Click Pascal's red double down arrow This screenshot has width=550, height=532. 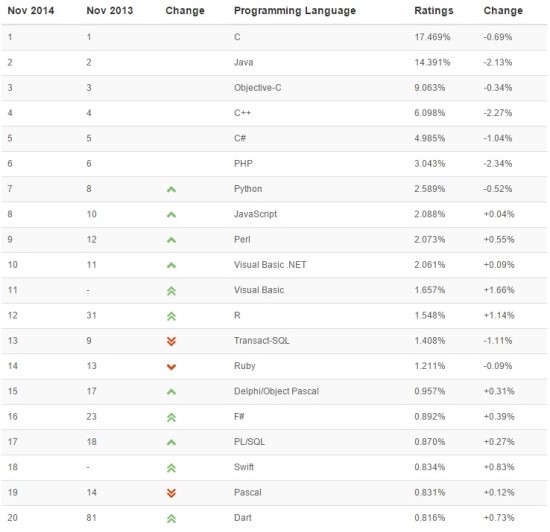pos(171,493)
